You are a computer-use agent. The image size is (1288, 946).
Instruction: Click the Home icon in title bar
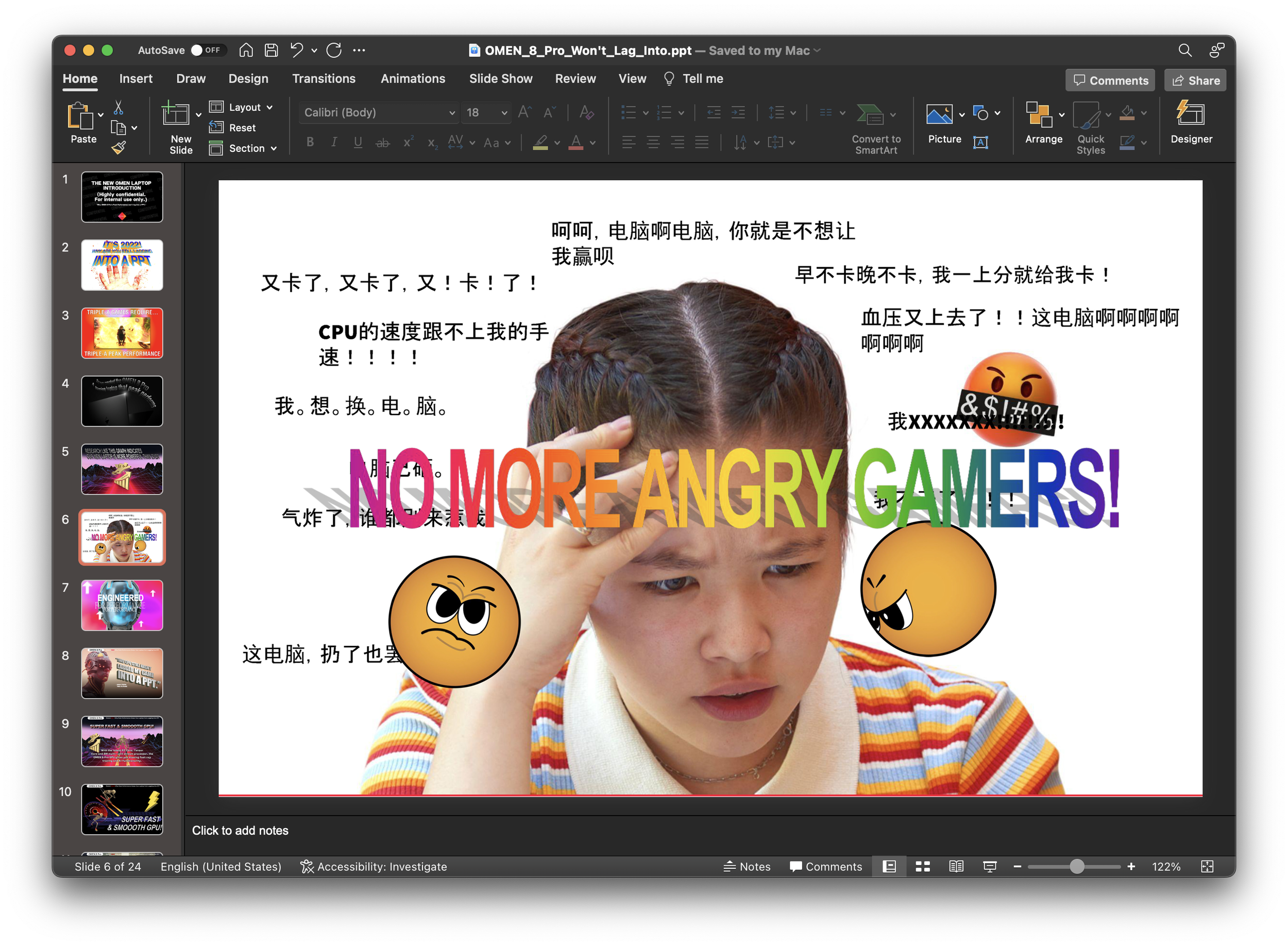click(246, 50)
